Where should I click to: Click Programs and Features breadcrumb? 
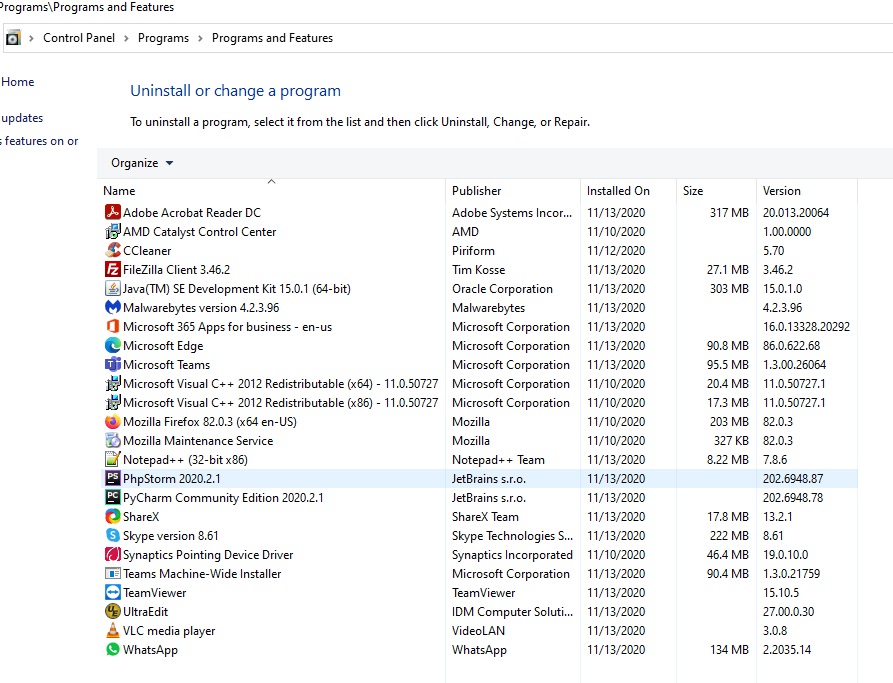pyautogui.click(x=272, y=38)
